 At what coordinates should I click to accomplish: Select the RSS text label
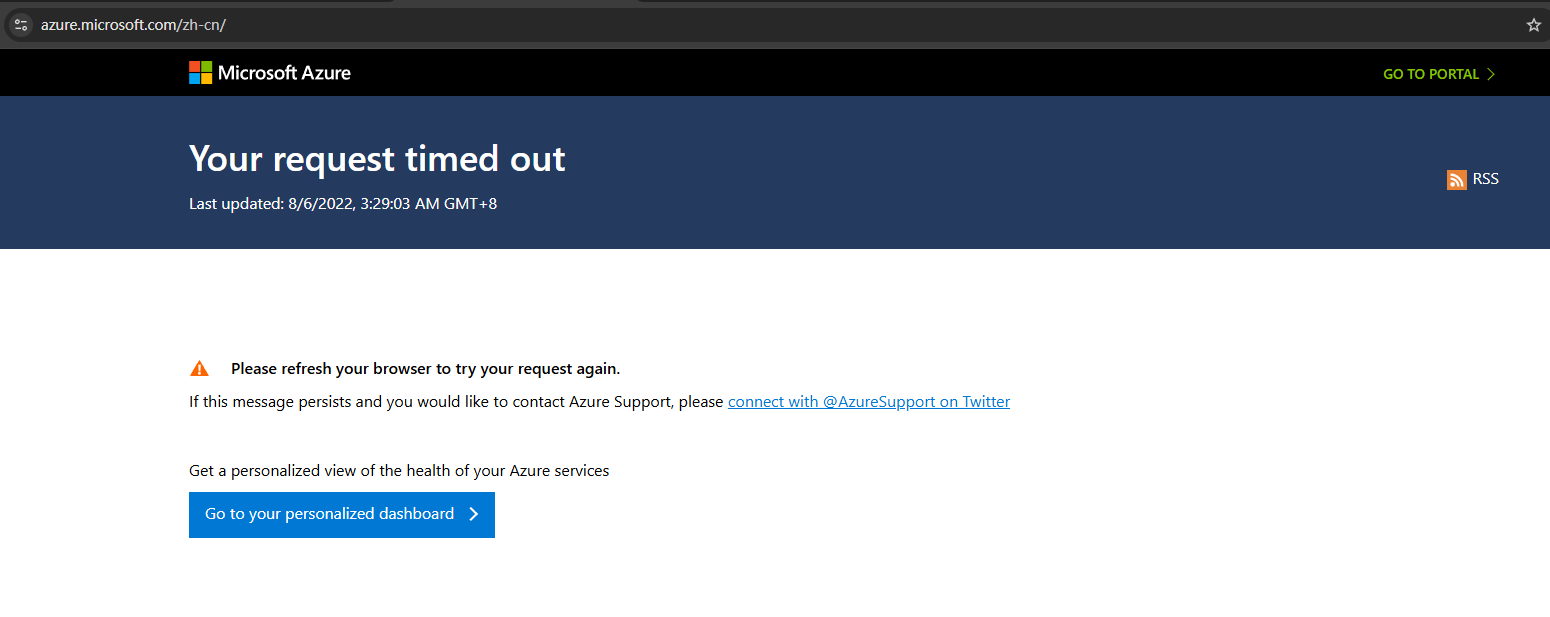1486,179
